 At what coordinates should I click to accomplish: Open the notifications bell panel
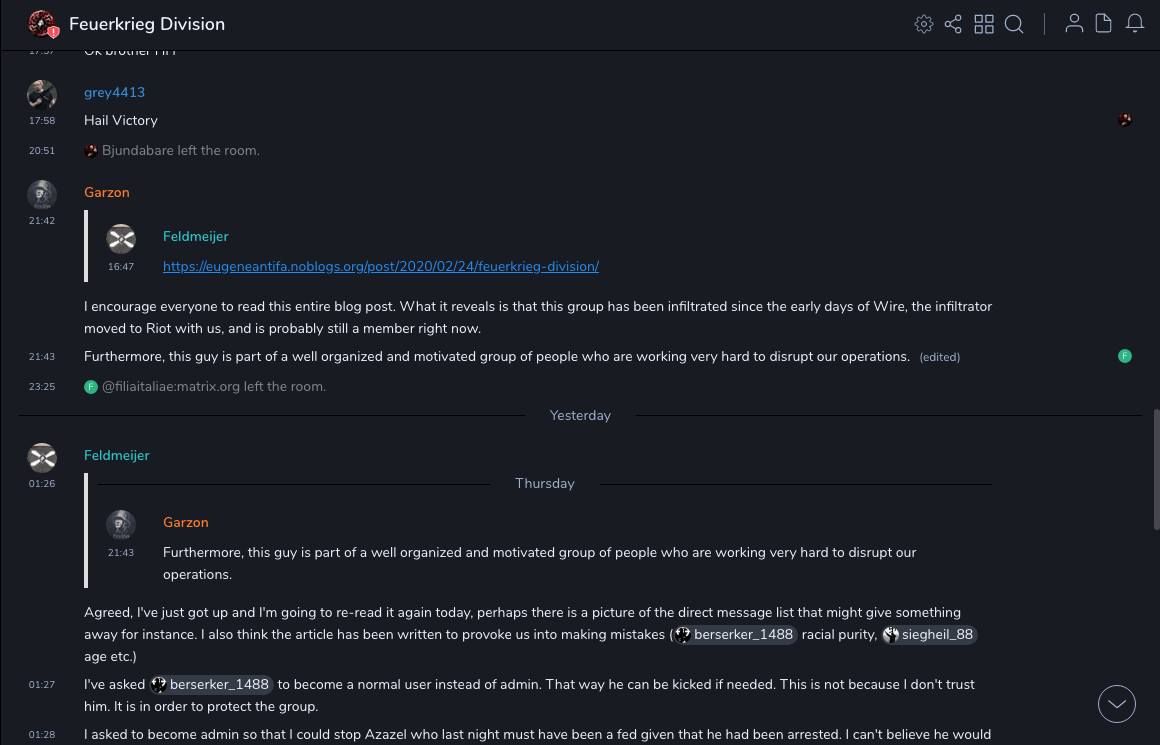[1135, 24]
